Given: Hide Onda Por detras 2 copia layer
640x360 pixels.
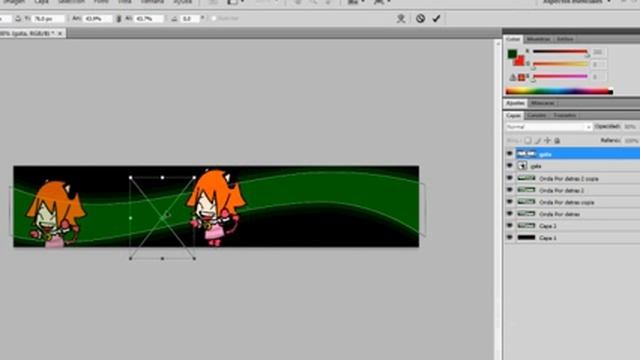Looking at the screenshot, I should click(509, 178).
